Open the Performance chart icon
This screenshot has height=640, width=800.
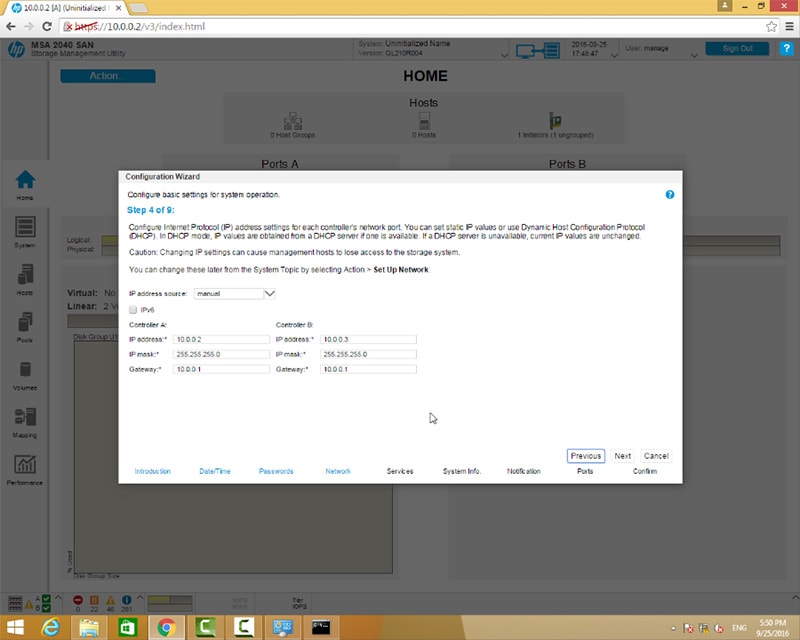[25, 465]
